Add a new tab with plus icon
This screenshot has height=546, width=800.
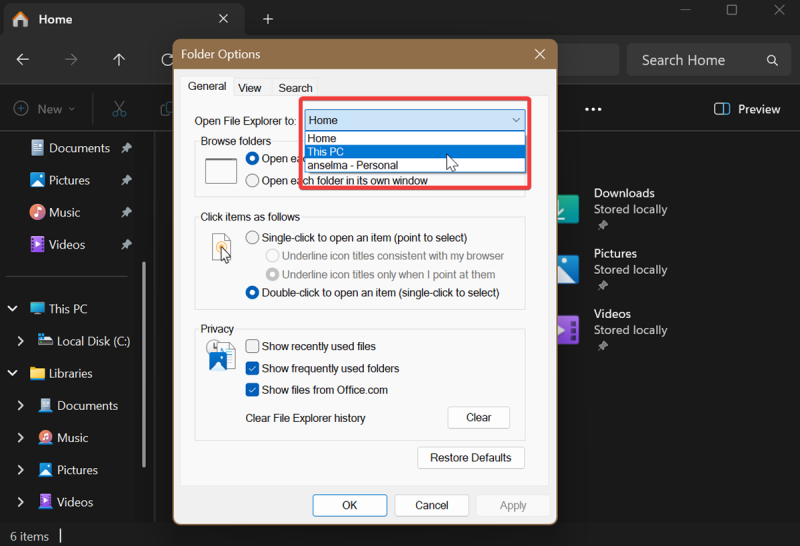(268, 19)
